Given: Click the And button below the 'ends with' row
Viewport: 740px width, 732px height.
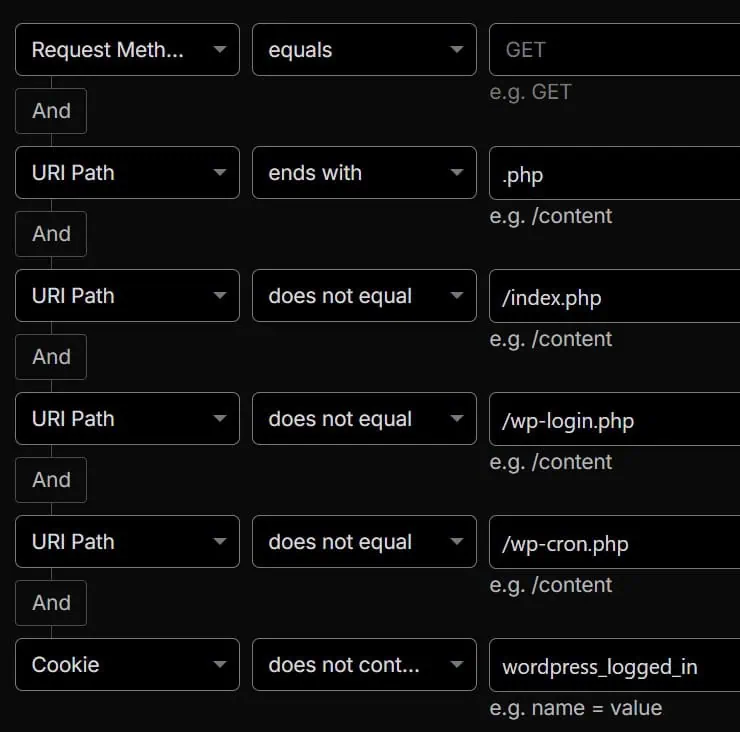Looking at the screenshot, I should coord(51,234).
